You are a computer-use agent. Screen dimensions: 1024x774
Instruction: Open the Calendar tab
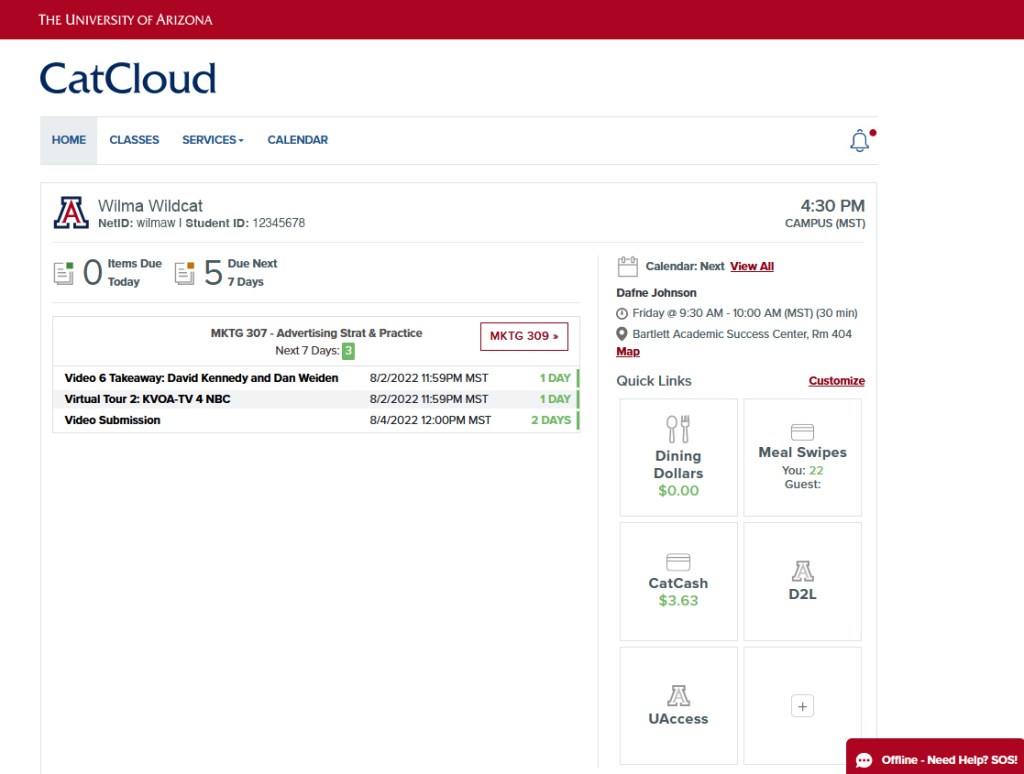click(x=297, y=140)
